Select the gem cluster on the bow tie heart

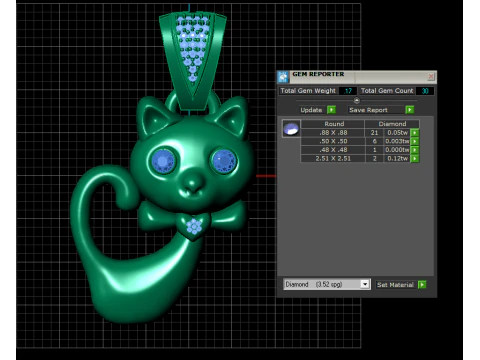pos(194,226)
